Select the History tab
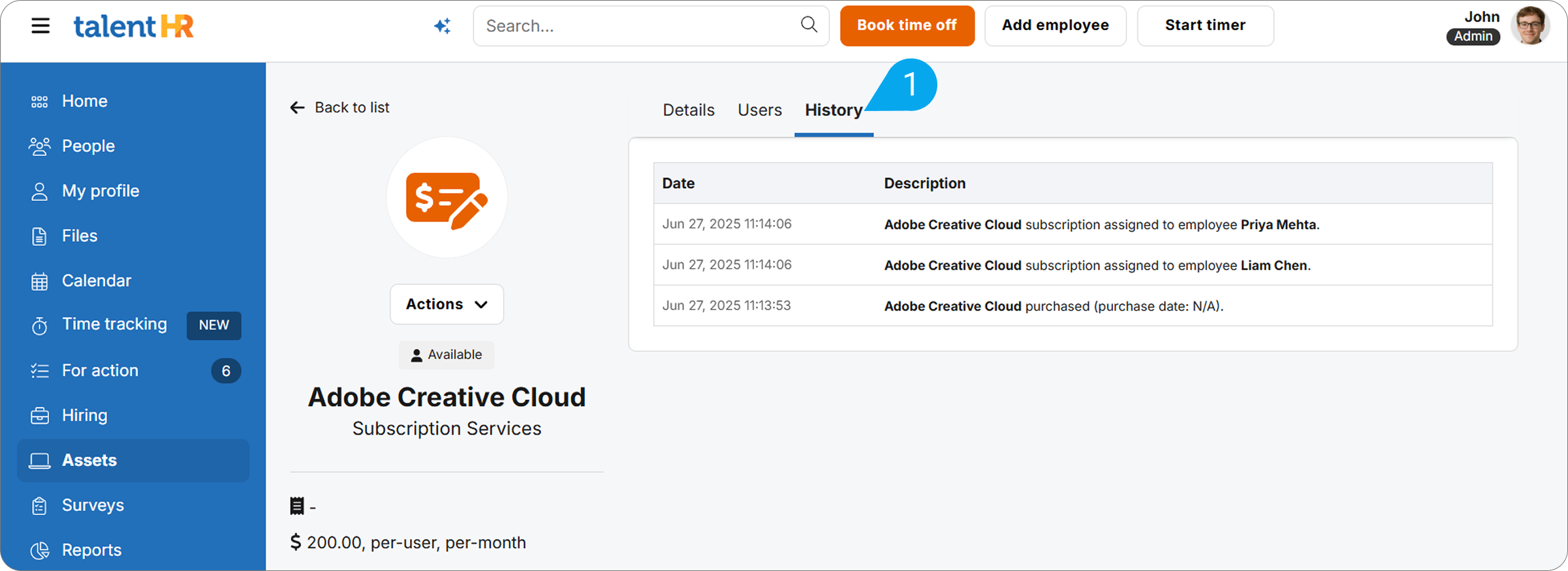The image size is (1568, 571). [834, 110]
